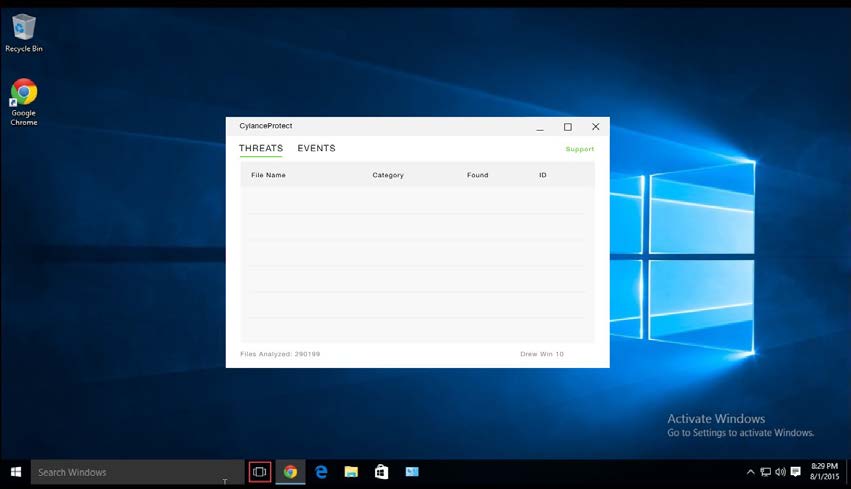Launch Microsoft Edge from the taskbar
Image resolution: width=851 pixels, height=489 pixels.
tap(321, 472)
